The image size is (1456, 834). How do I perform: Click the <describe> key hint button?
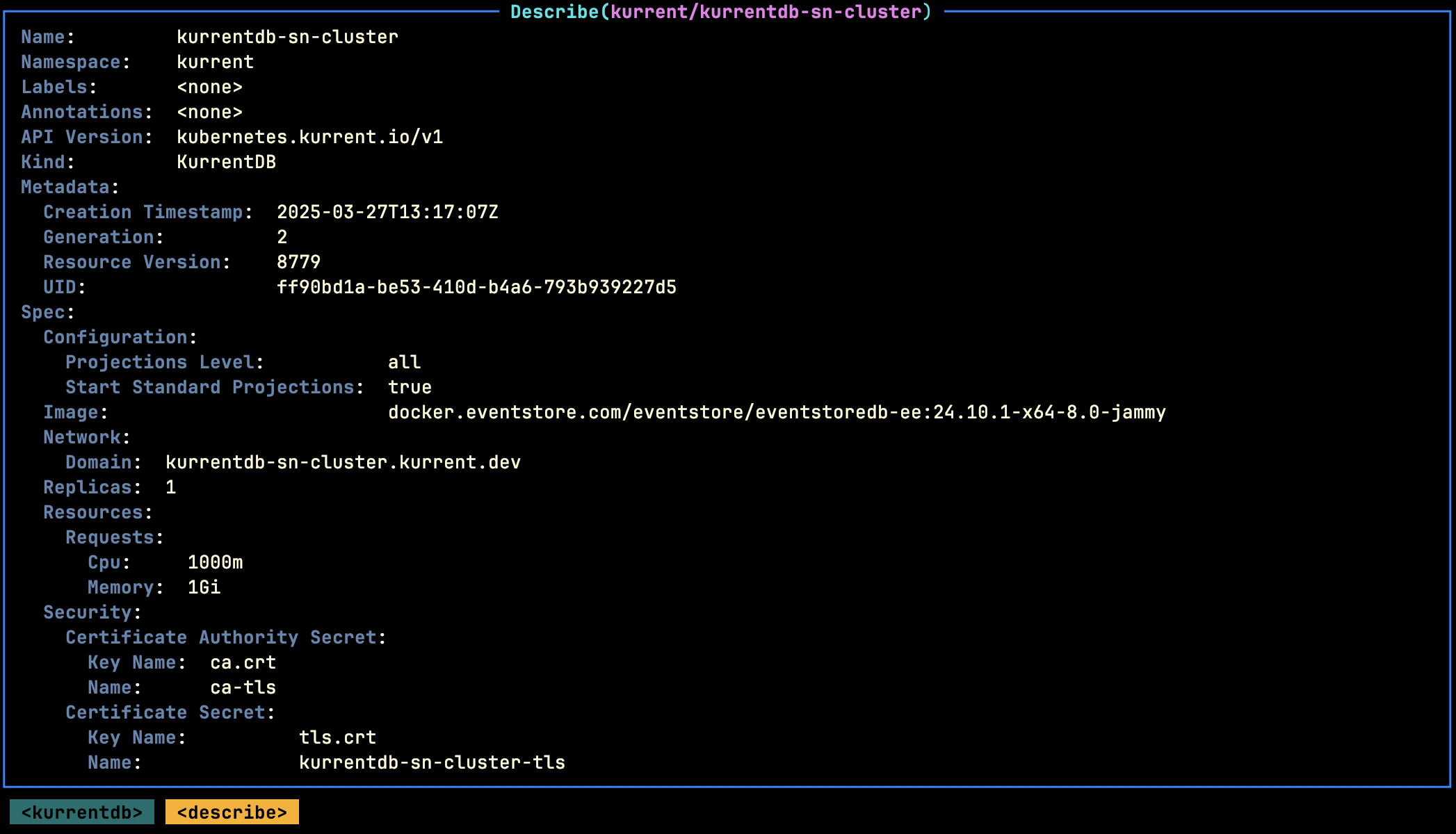tap(232, 811)
